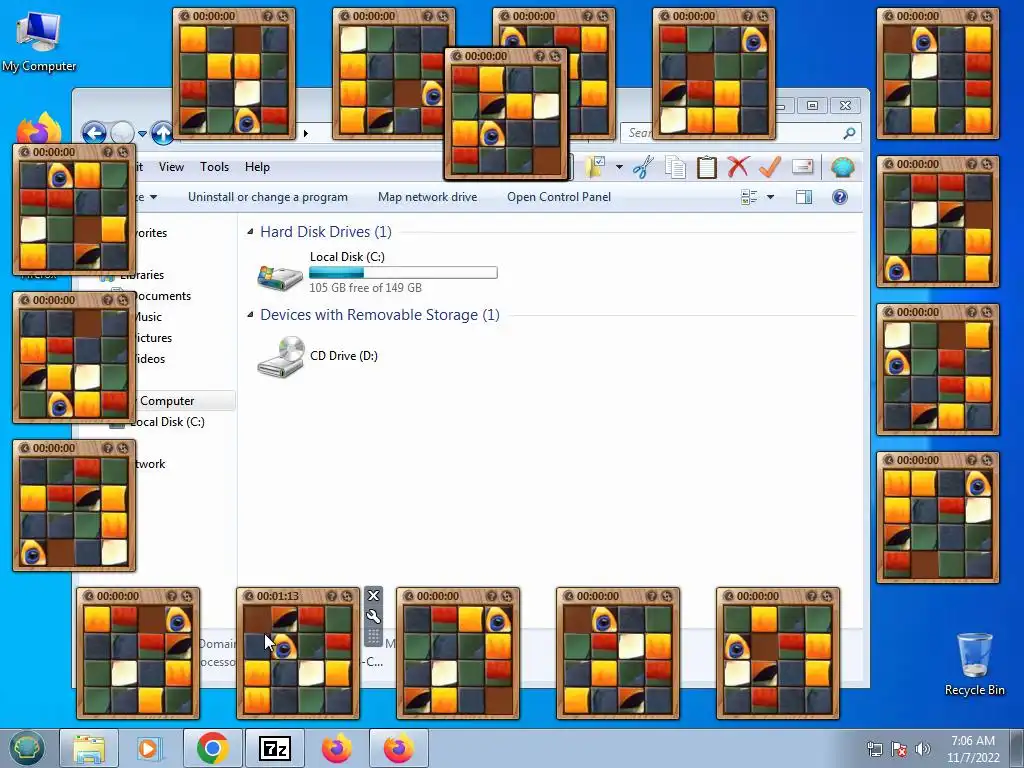Viewport: 1024px width, 768px height.
Task: Click Open Control Panel
Action: 559,197
